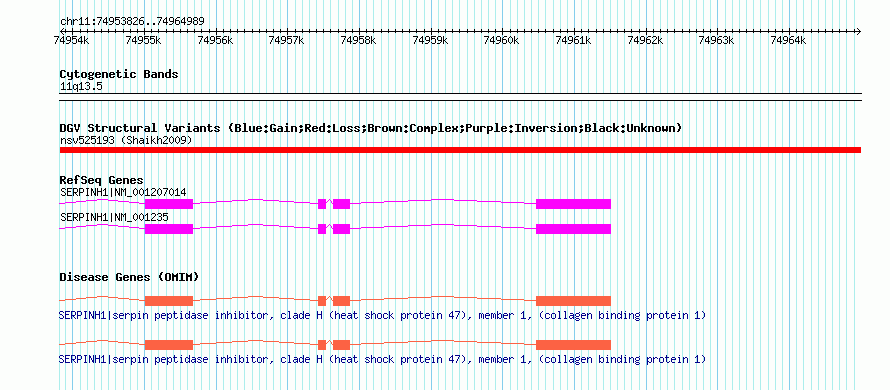Click the 74960k ruler tick label
Screen dimensions: 890x390
click(501, 40)
